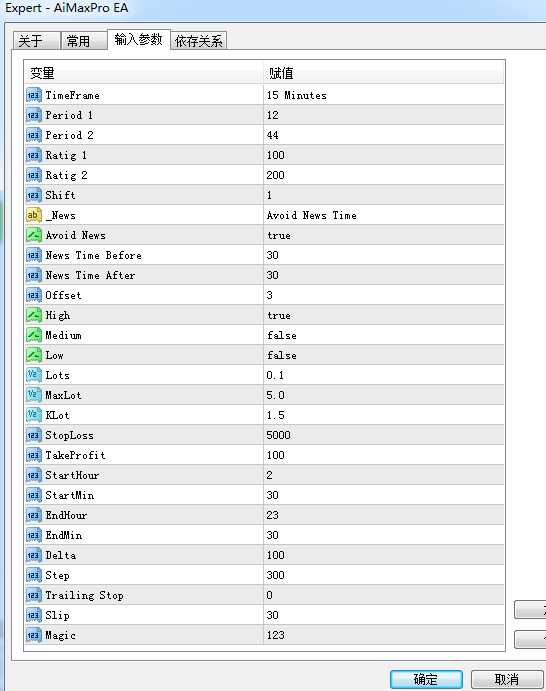546x691 pixels.
Task: Click the integer icon beside TimeFrame
Action: tap(34, 95)
